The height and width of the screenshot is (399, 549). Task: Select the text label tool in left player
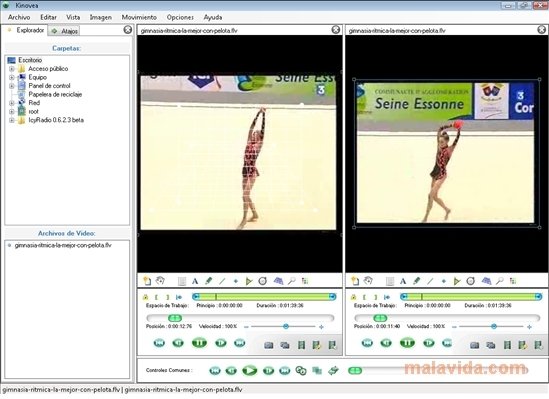[195, 281]
